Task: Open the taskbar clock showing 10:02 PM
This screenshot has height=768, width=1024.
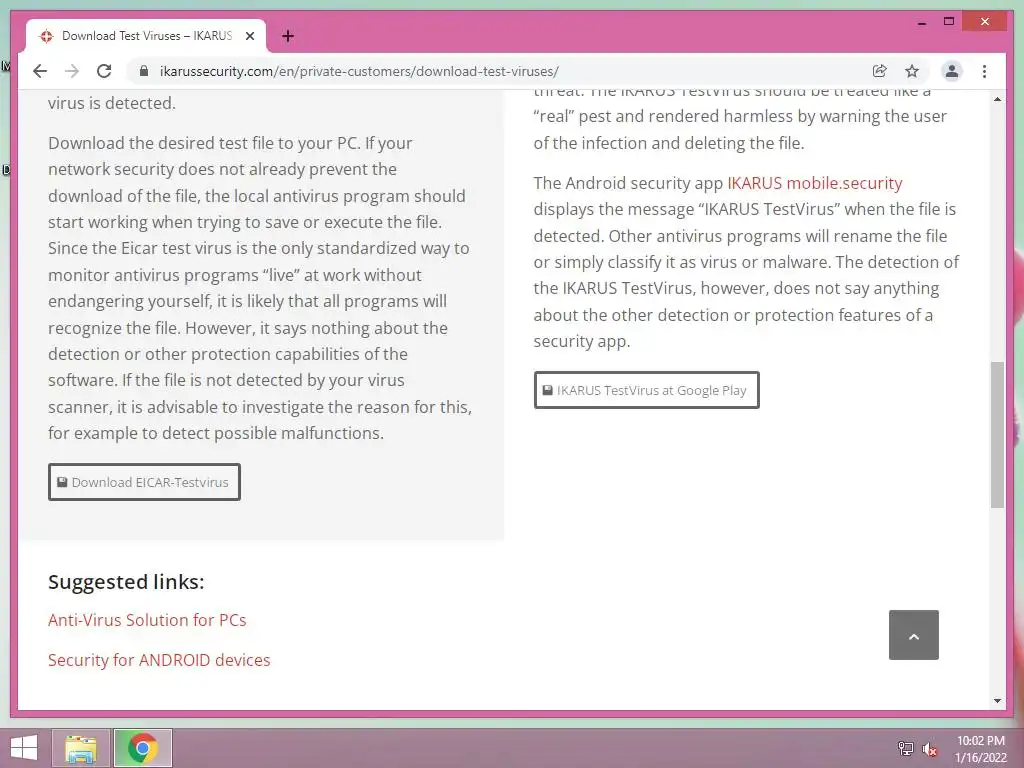Action: click(x=980, y=749)
